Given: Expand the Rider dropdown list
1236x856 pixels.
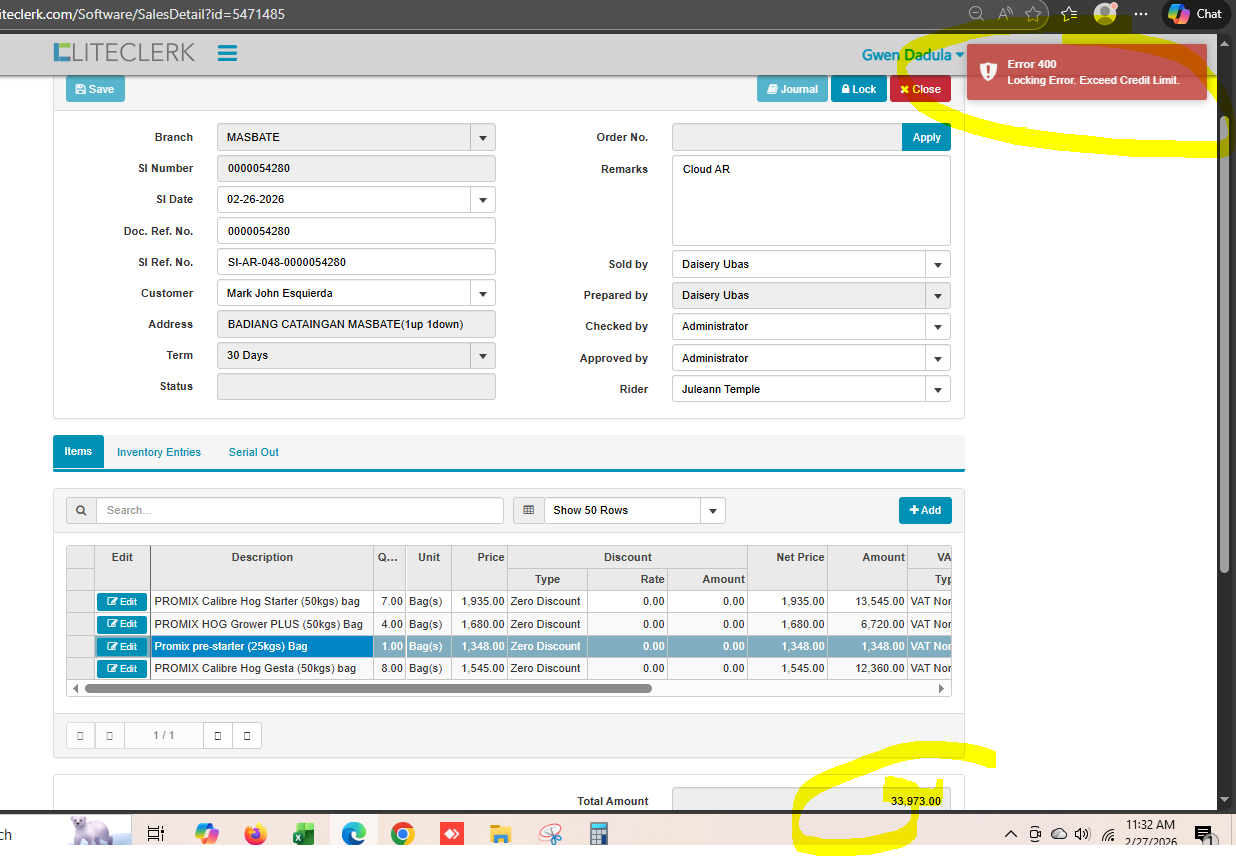Looking at the screenshot, I should click(x=937, y=390).
